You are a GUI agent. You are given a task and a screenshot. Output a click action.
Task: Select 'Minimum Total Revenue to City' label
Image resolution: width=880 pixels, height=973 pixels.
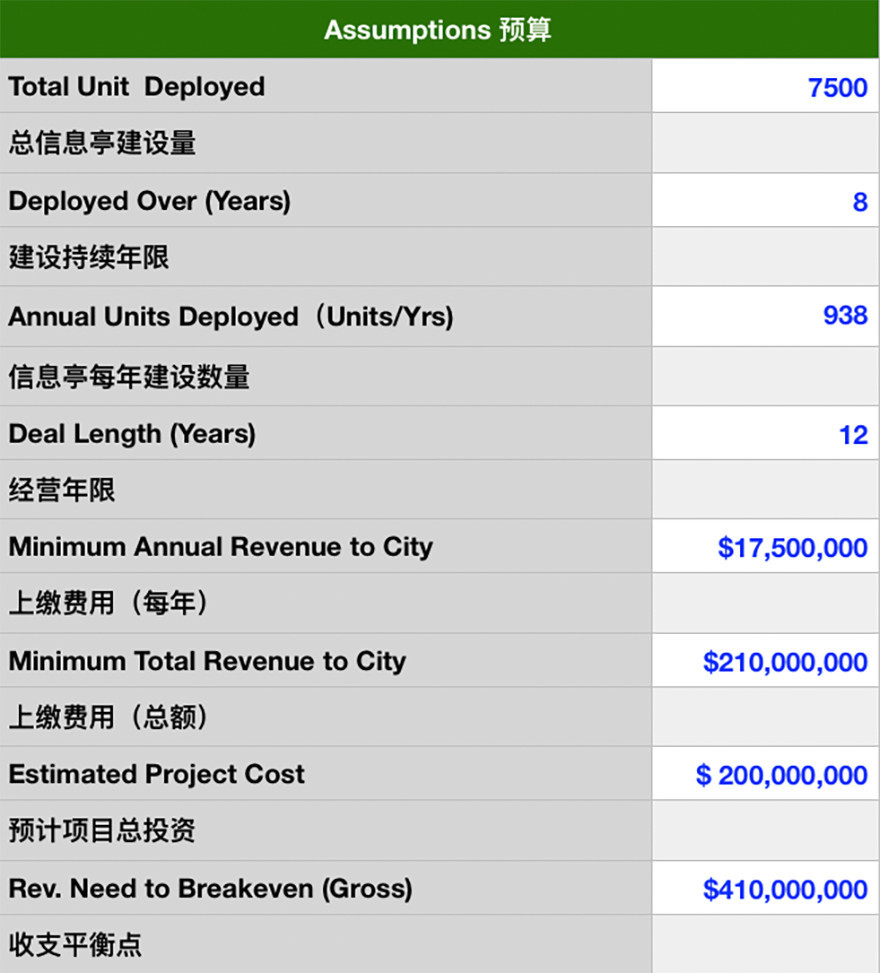[x=207, y=661]
